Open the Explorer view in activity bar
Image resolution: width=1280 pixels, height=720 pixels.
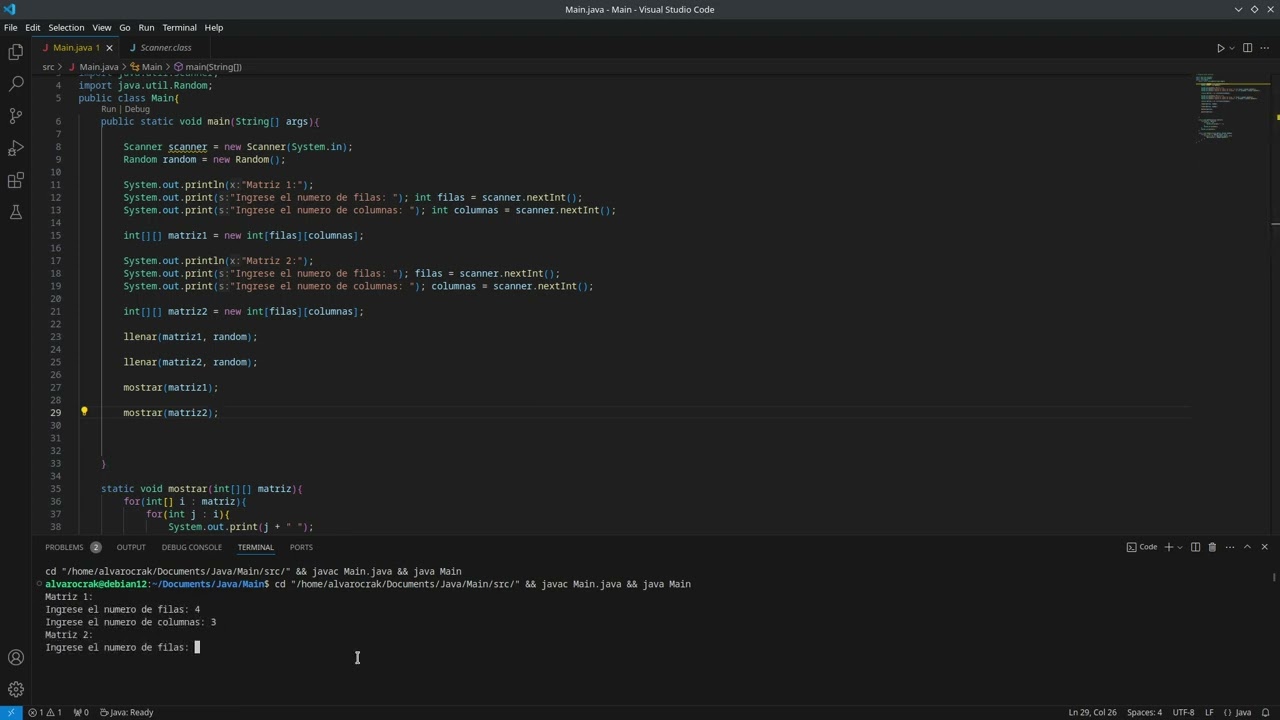pyautogui.click(x=16, y=52)
